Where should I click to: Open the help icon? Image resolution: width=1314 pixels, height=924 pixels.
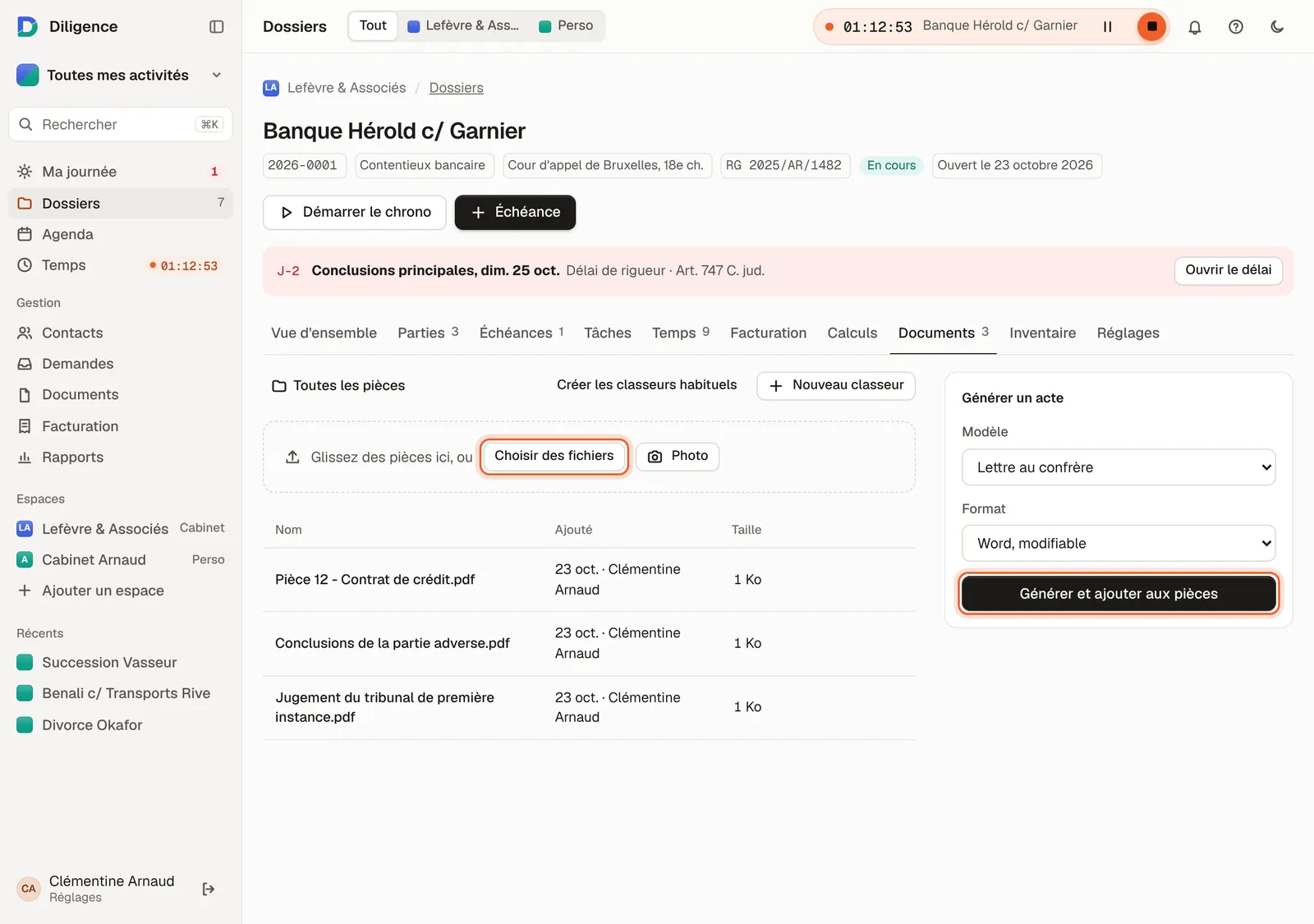(1236, 27)
